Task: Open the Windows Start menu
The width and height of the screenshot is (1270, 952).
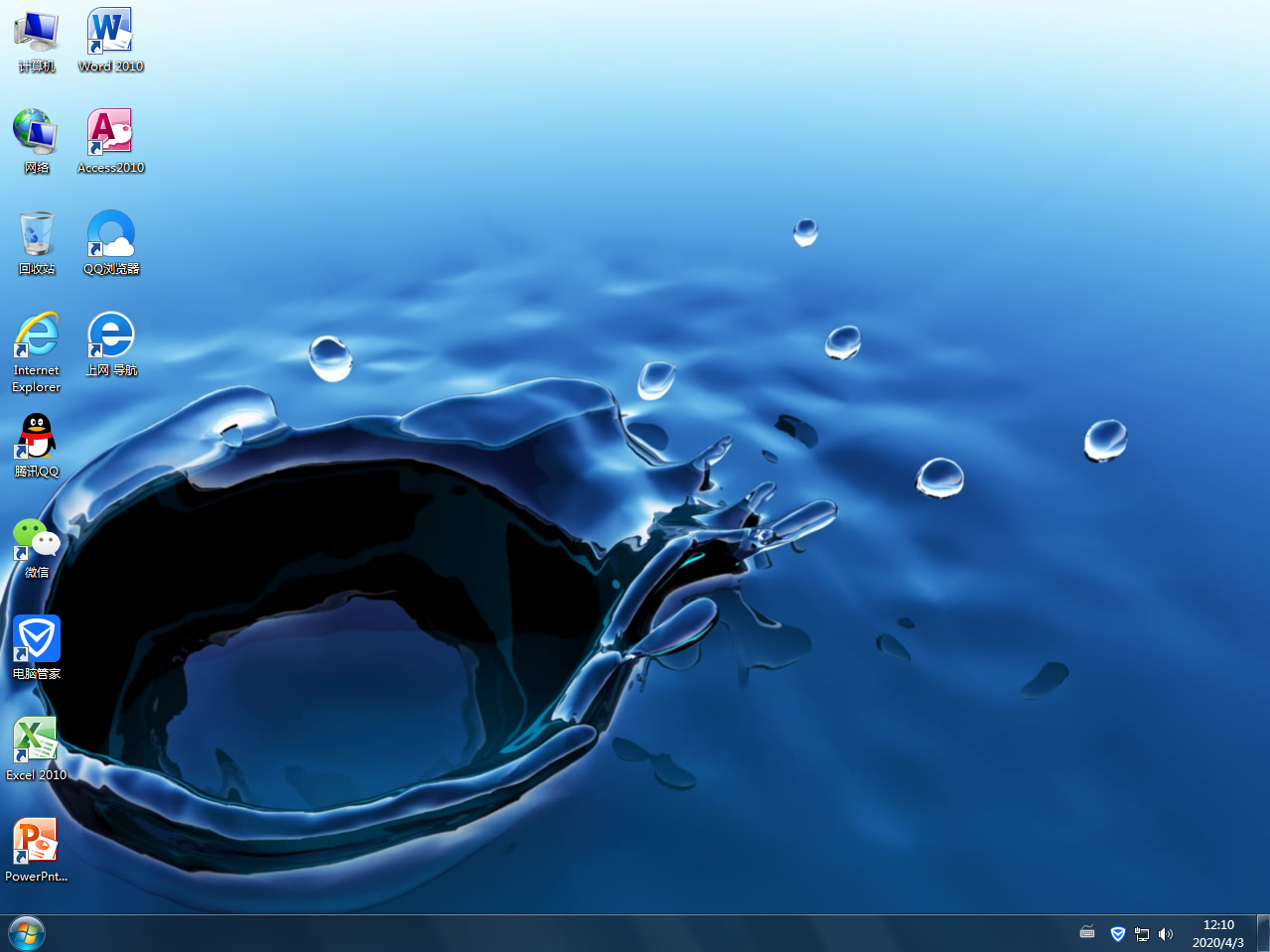Action: [27, 933]
